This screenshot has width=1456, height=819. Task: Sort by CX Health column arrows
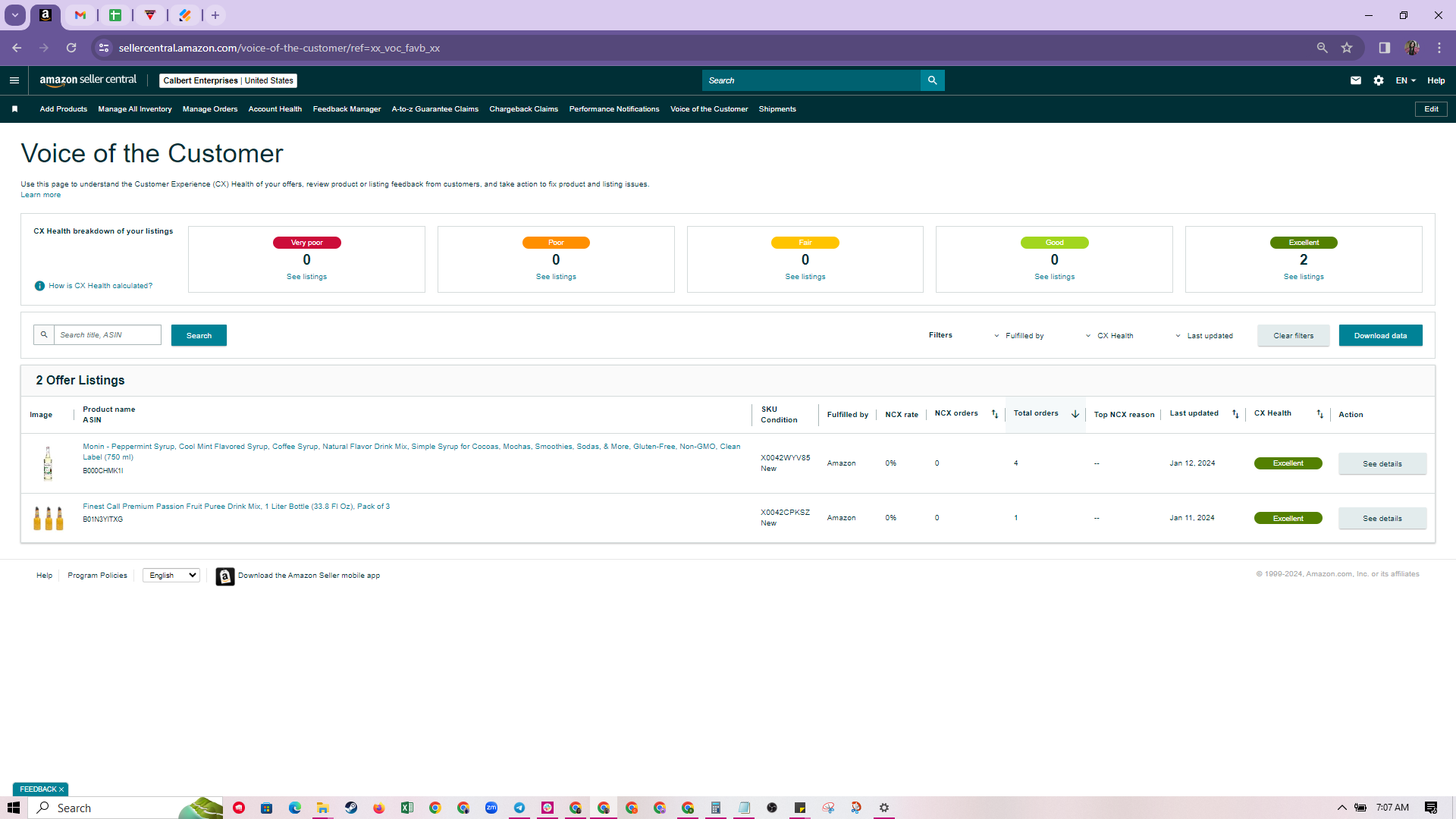pos(1319,414)
